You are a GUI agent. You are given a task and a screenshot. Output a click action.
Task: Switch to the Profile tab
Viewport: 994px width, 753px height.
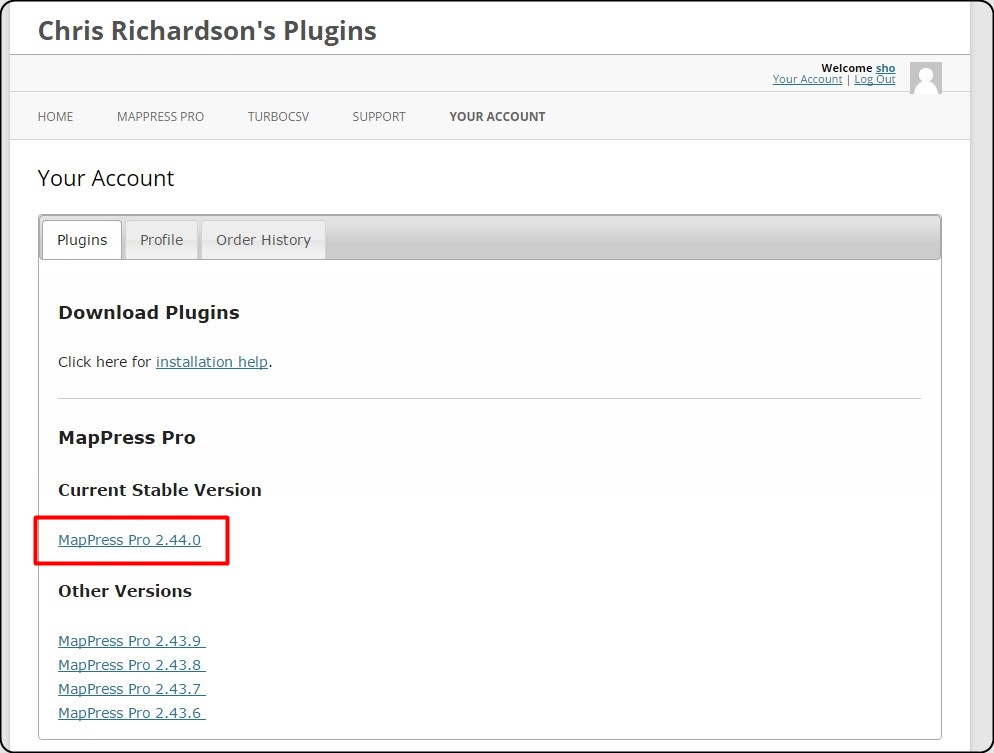(162, 240)
